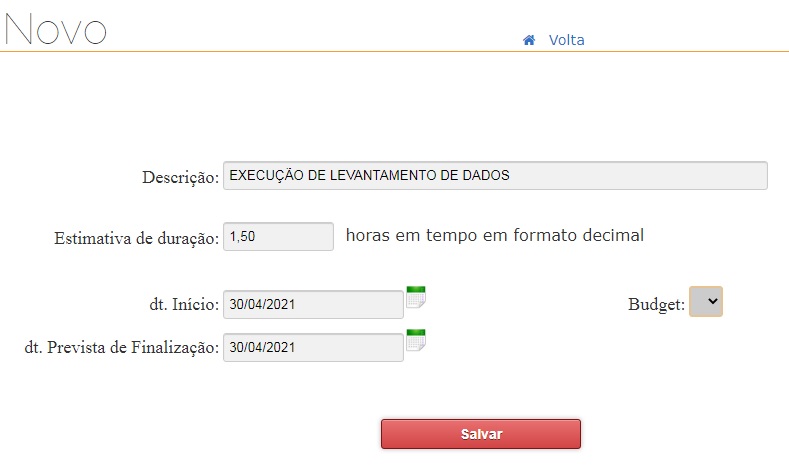789x473 pixels.
Task: Click into the dt. Início date field
Action: 313,304
